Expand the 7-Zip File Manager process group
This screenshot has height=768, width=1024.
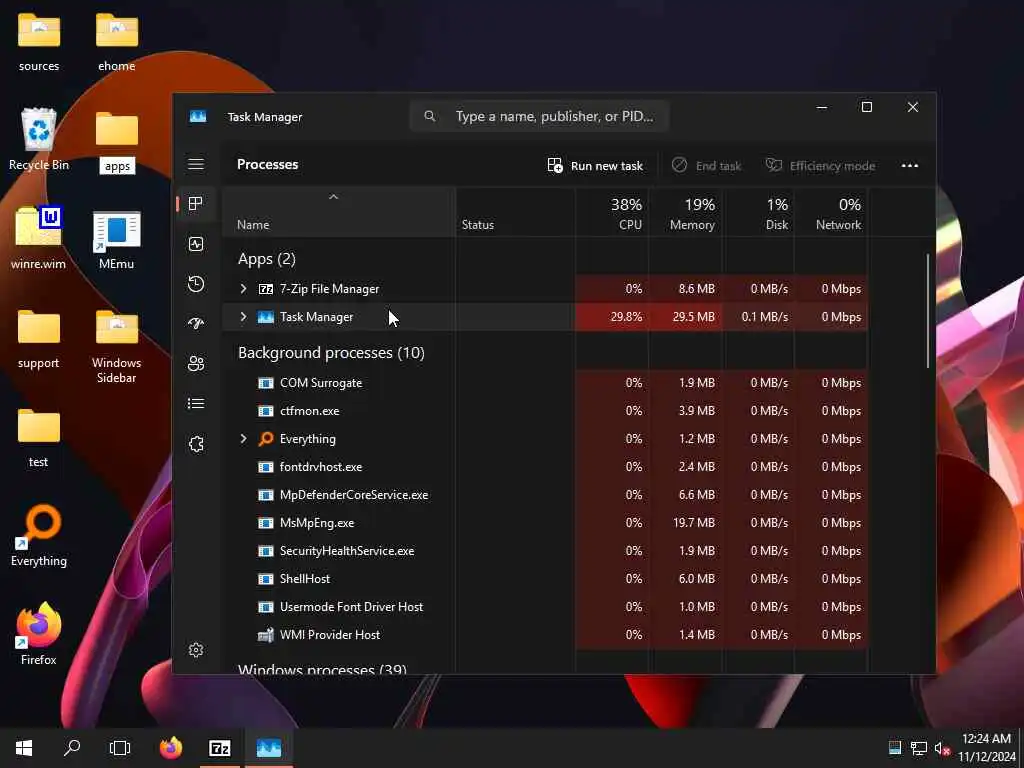tap(244, 289)
